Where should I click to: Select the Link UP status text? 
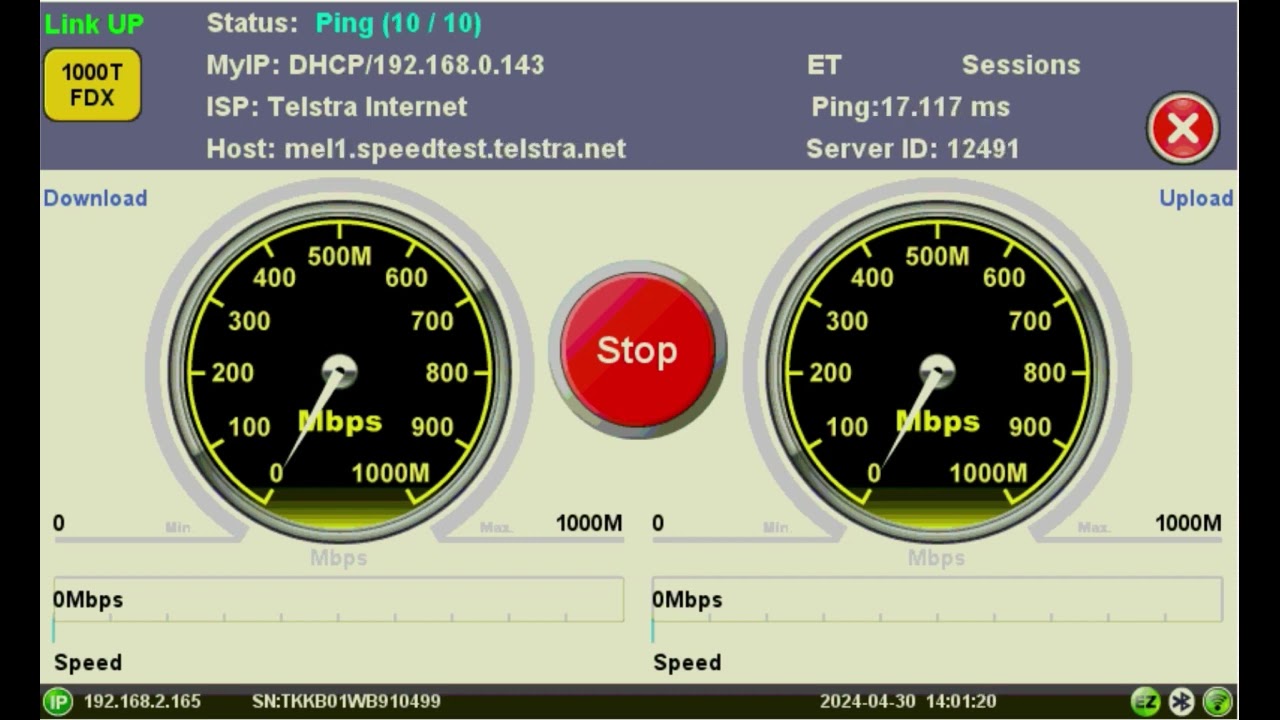[x=94, y=24]
